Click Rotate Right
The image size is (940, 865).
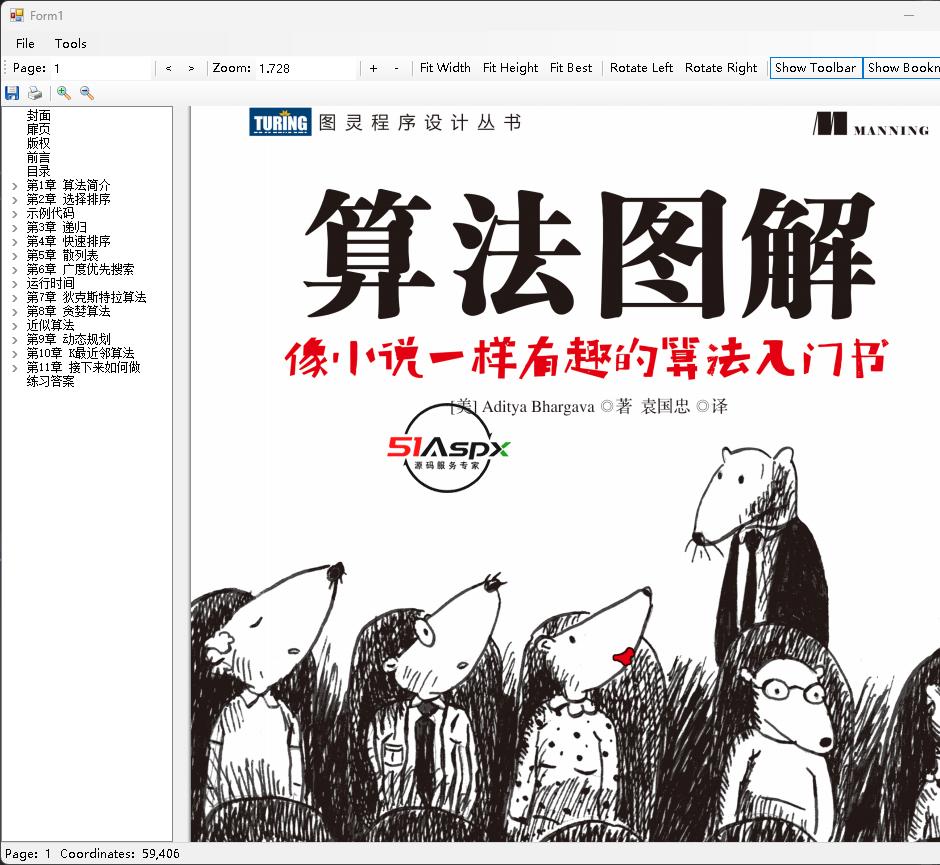pyautogui.click(x=721, y=68)
